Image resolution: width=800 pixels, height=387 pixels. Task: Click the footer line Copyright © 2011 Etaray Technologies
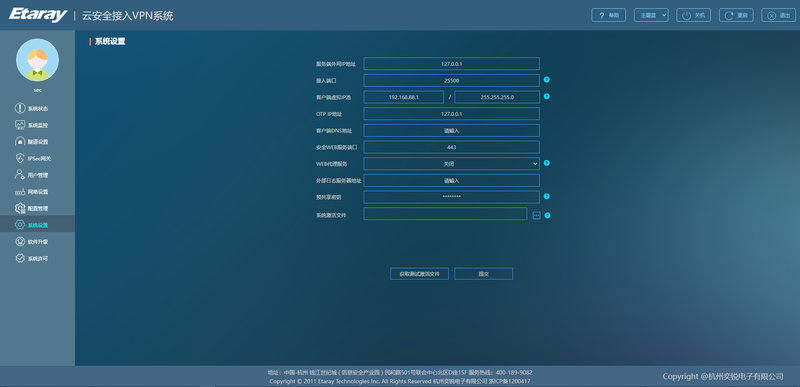(x=399, y=381)
